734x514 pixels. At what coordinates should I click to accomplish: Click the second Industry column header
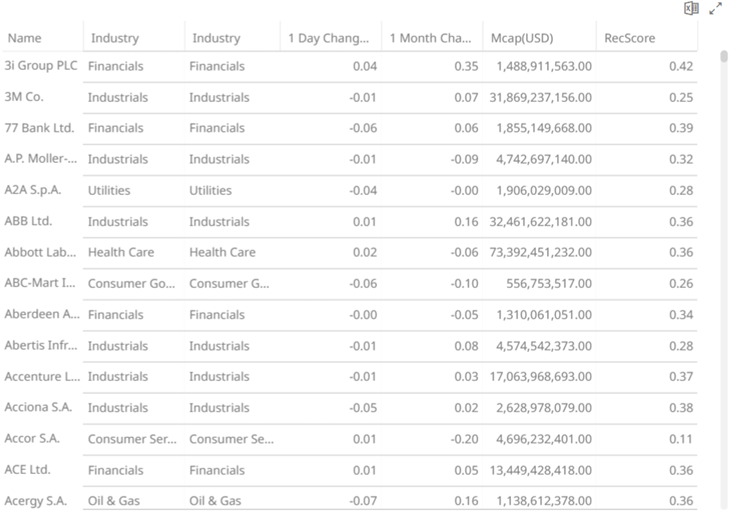(216, 38)
